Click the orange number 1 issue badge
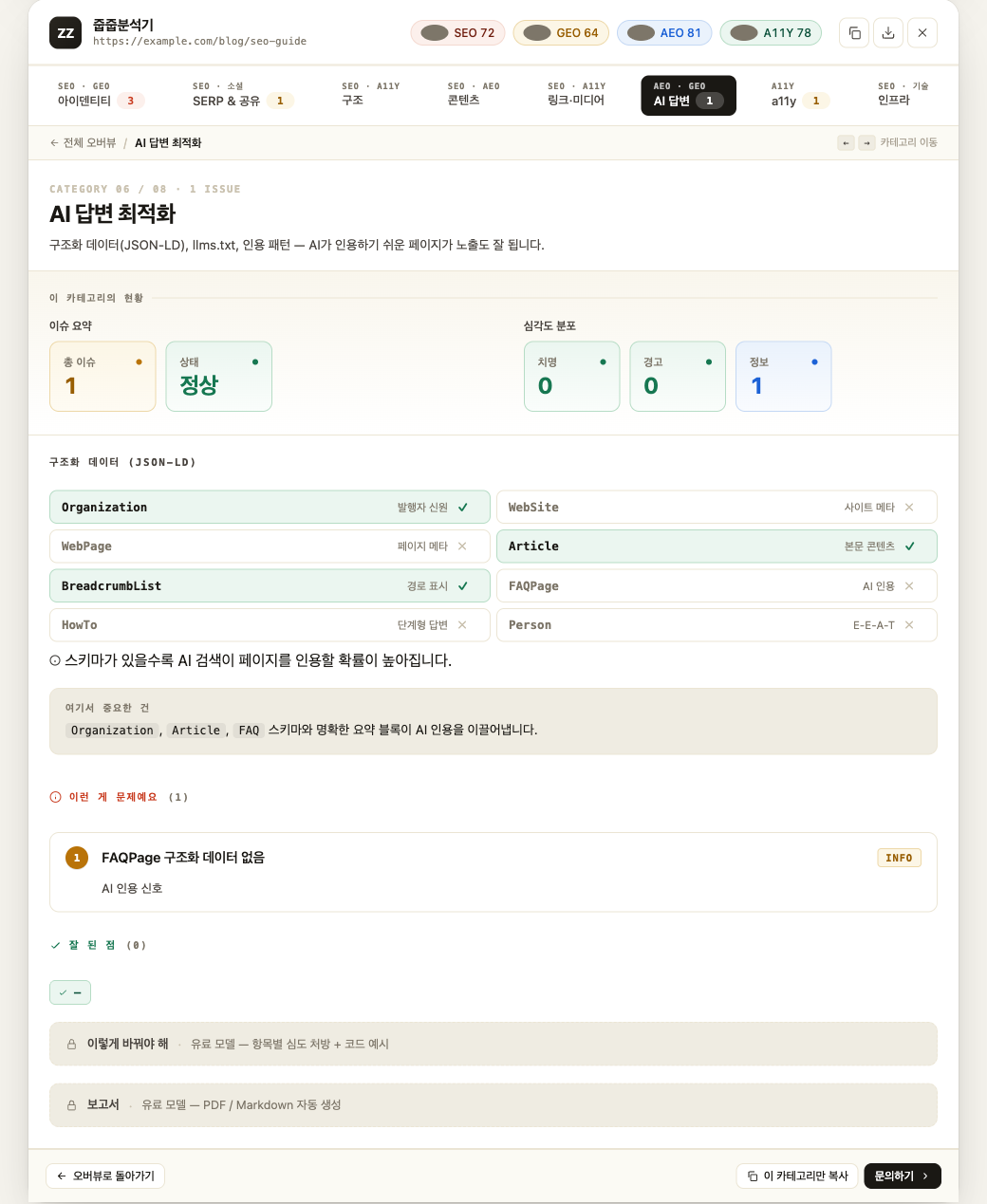This screenshot has height=1204, width=987. (77, 858)
